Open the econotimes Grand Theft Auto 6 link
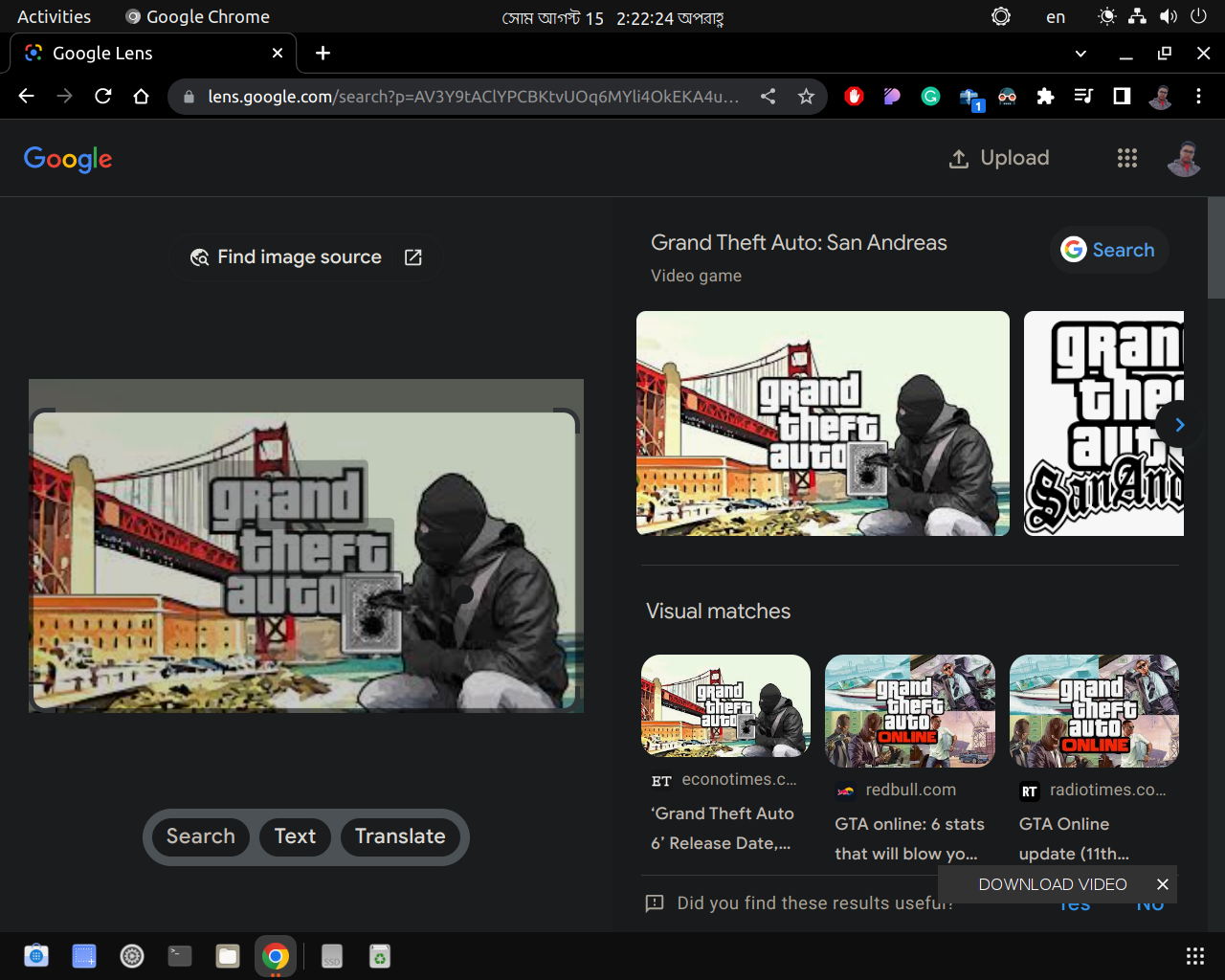This screenshot has width=1225, height=980. [x=723, y=828]
